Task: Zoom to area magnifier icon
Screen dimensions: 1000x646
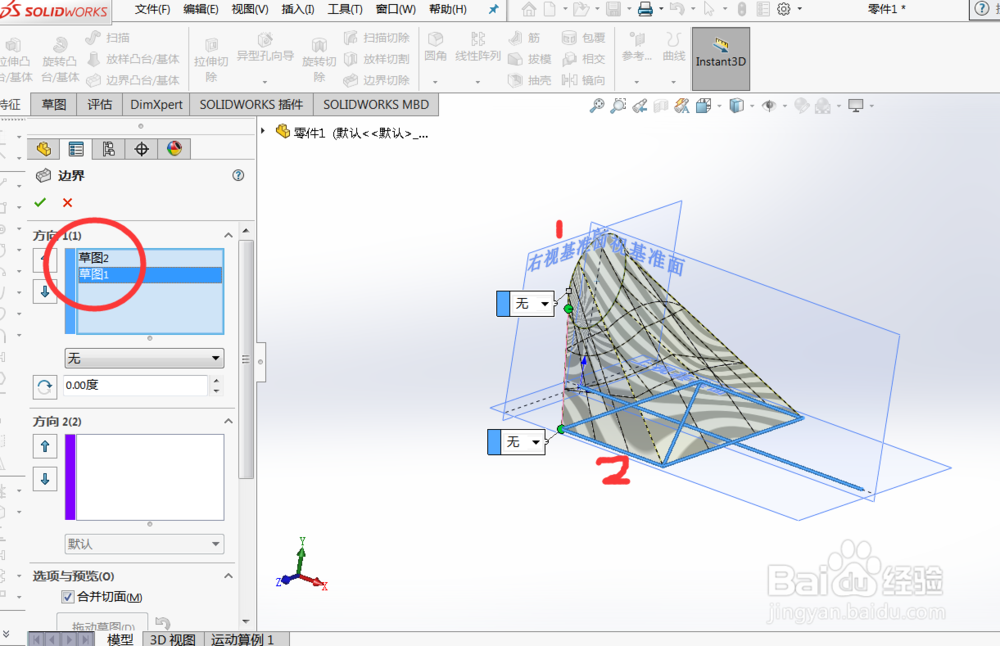Action: click(618, 105)
